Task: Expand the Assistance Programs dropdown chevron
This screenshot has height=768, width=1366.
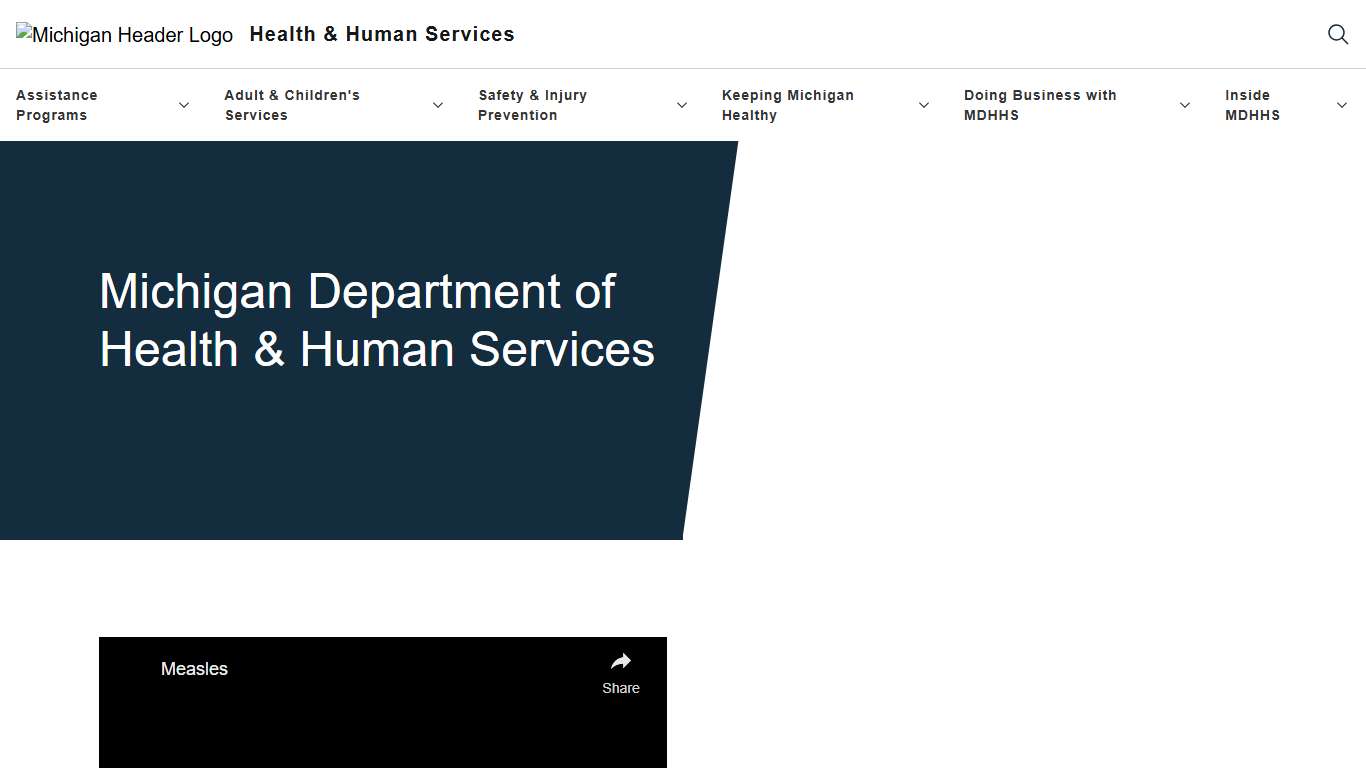Action: pos(184,104)
